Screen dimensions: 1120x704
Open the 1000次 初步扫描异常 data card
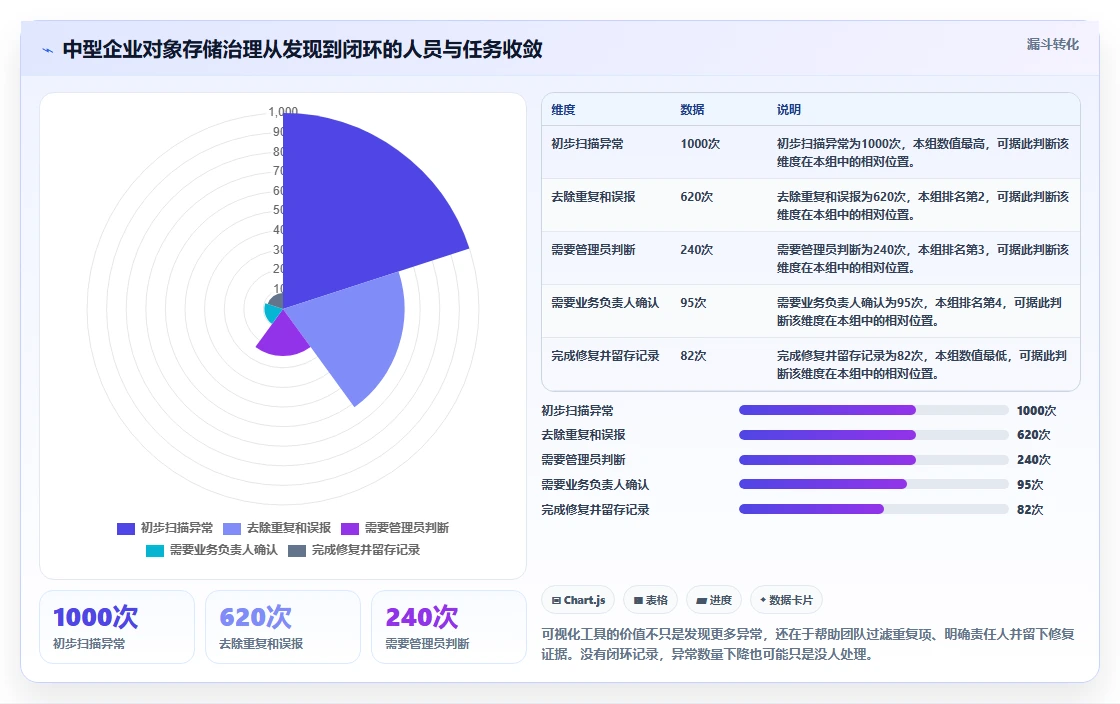coord(117,627)
